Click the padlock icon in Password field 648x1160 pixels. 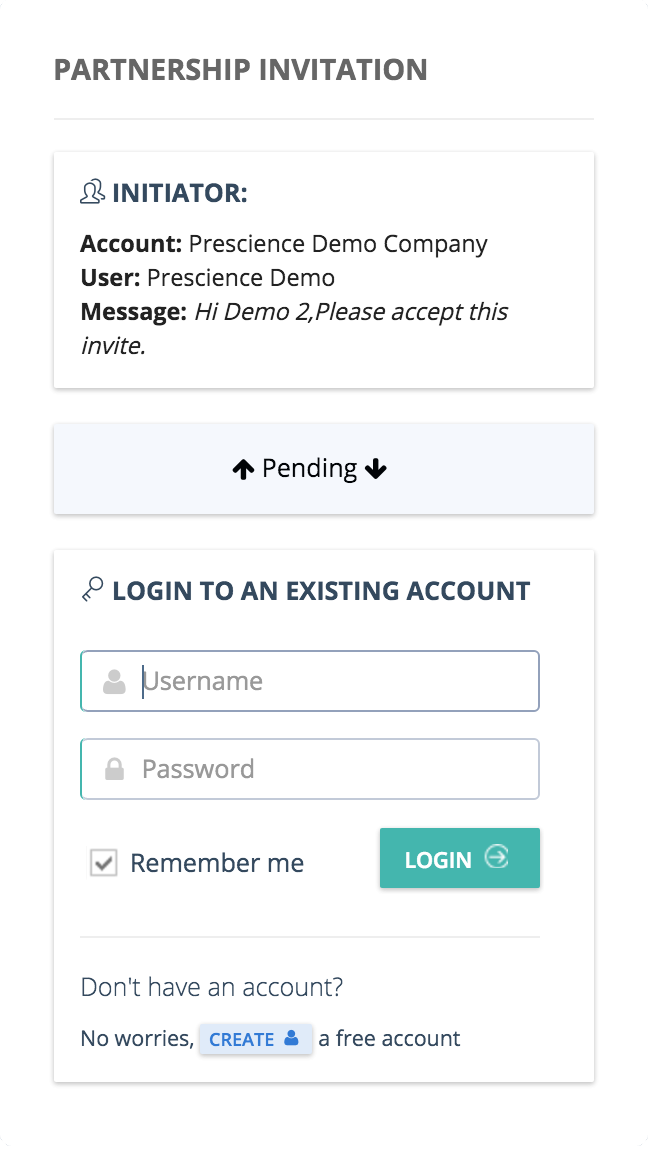pos(114,769)
